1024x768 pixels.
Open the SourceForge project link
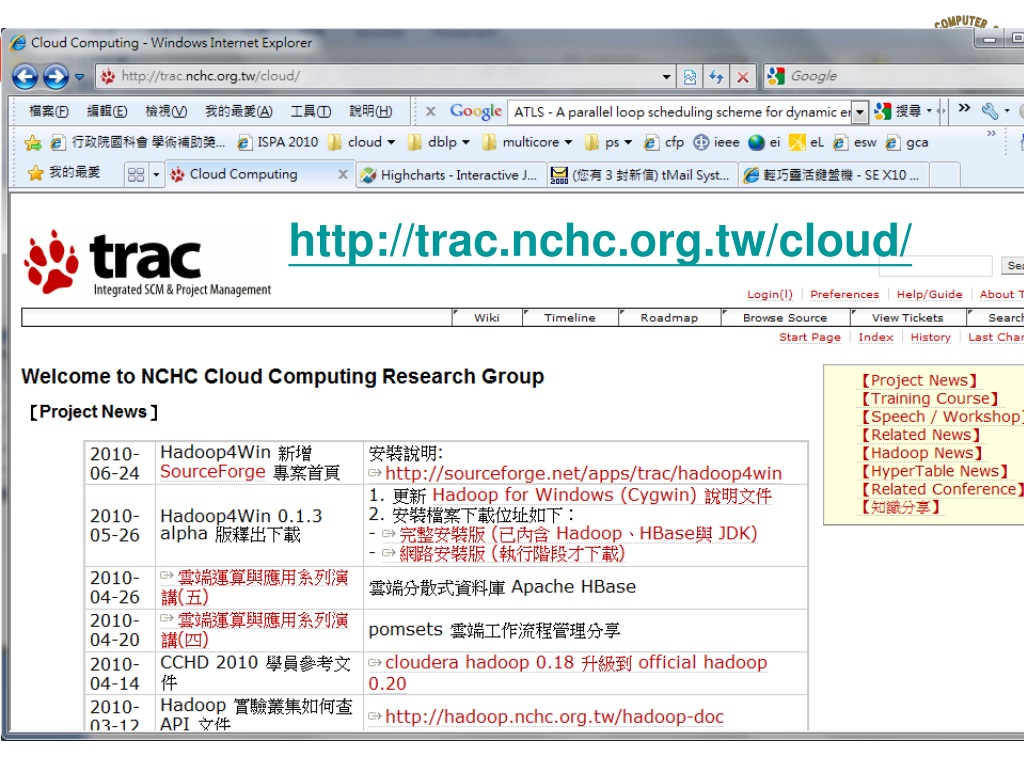click(213, 472)
